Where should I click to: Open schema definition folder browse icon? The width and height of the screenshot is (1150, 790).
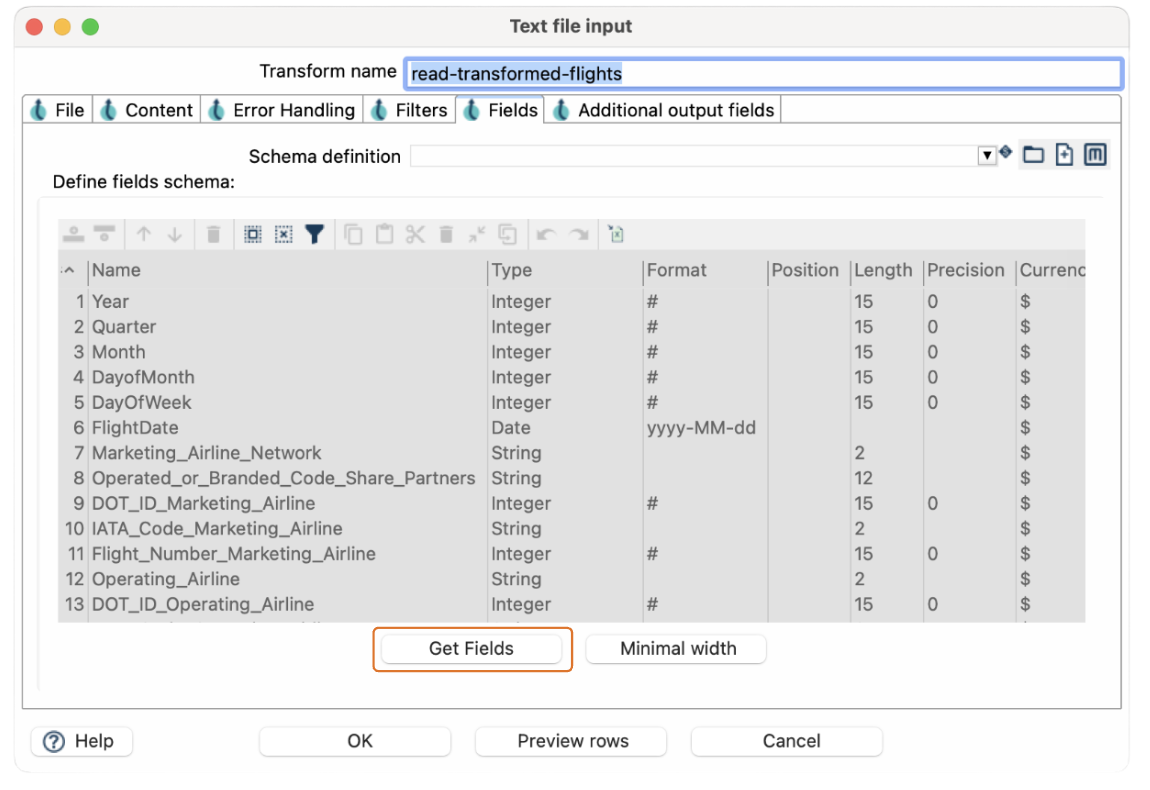(1033, 155)
